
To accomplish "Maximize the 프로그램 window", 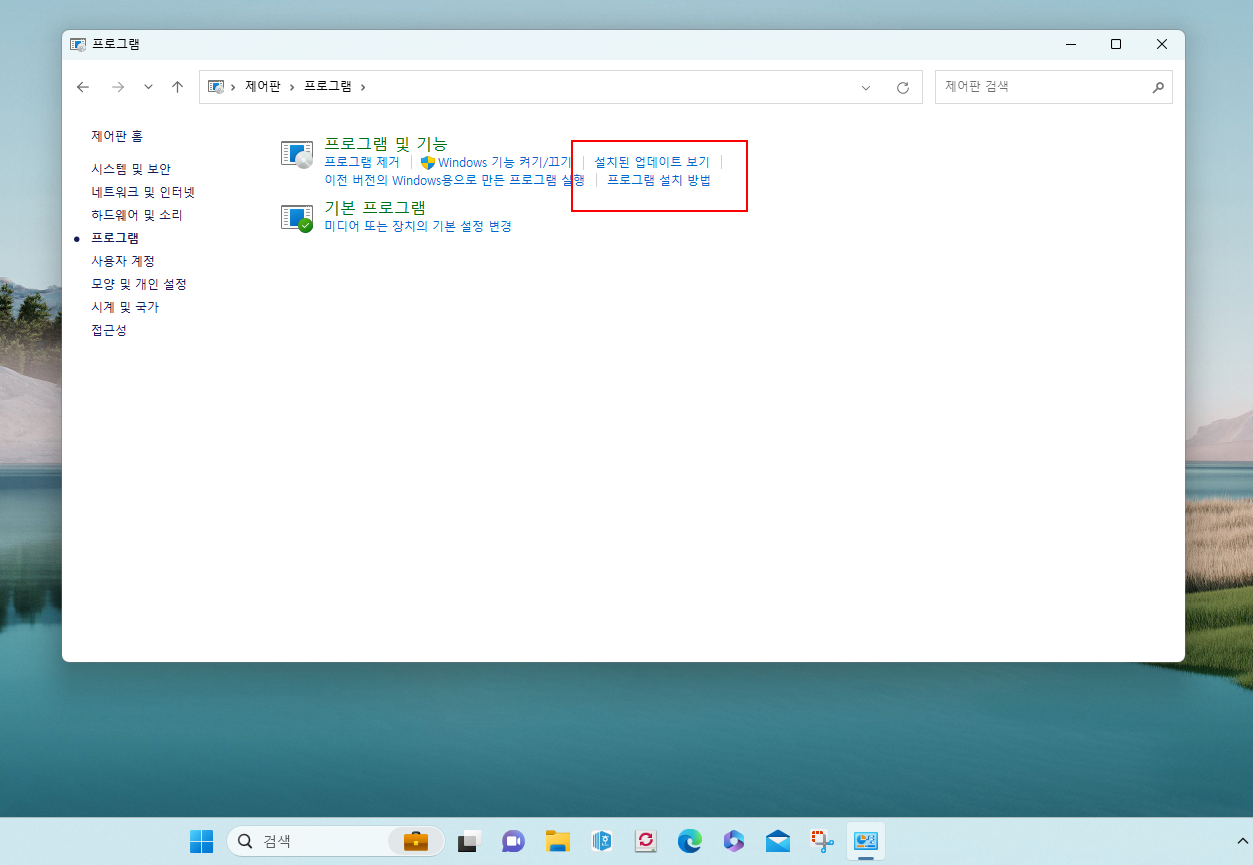I will click(x=1116, y=44).
